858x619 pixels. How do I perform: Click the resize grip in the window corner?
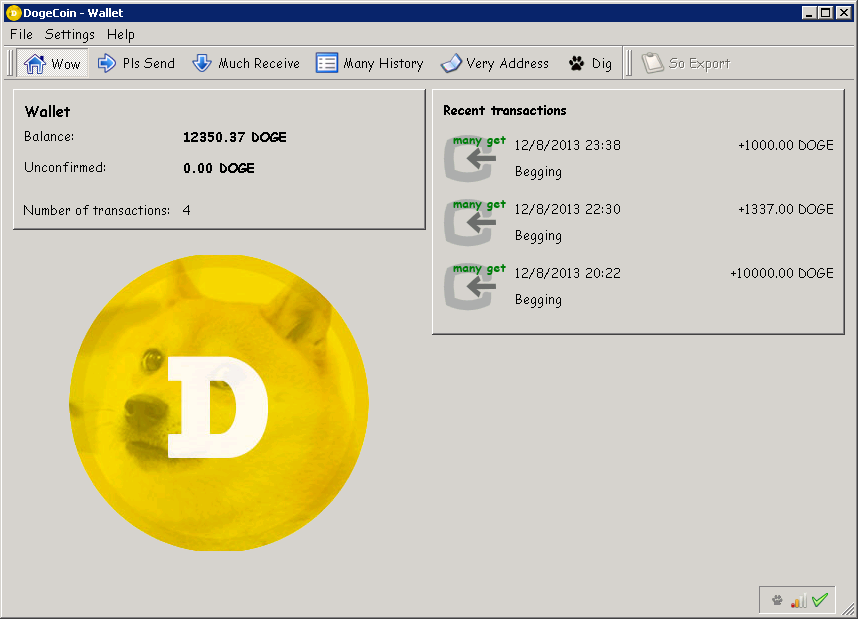[x=848, y=609]
